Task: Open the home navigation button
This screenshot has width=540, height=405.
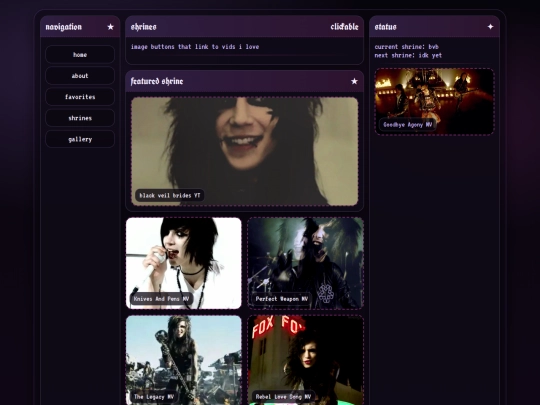Action: pos(80,54)
